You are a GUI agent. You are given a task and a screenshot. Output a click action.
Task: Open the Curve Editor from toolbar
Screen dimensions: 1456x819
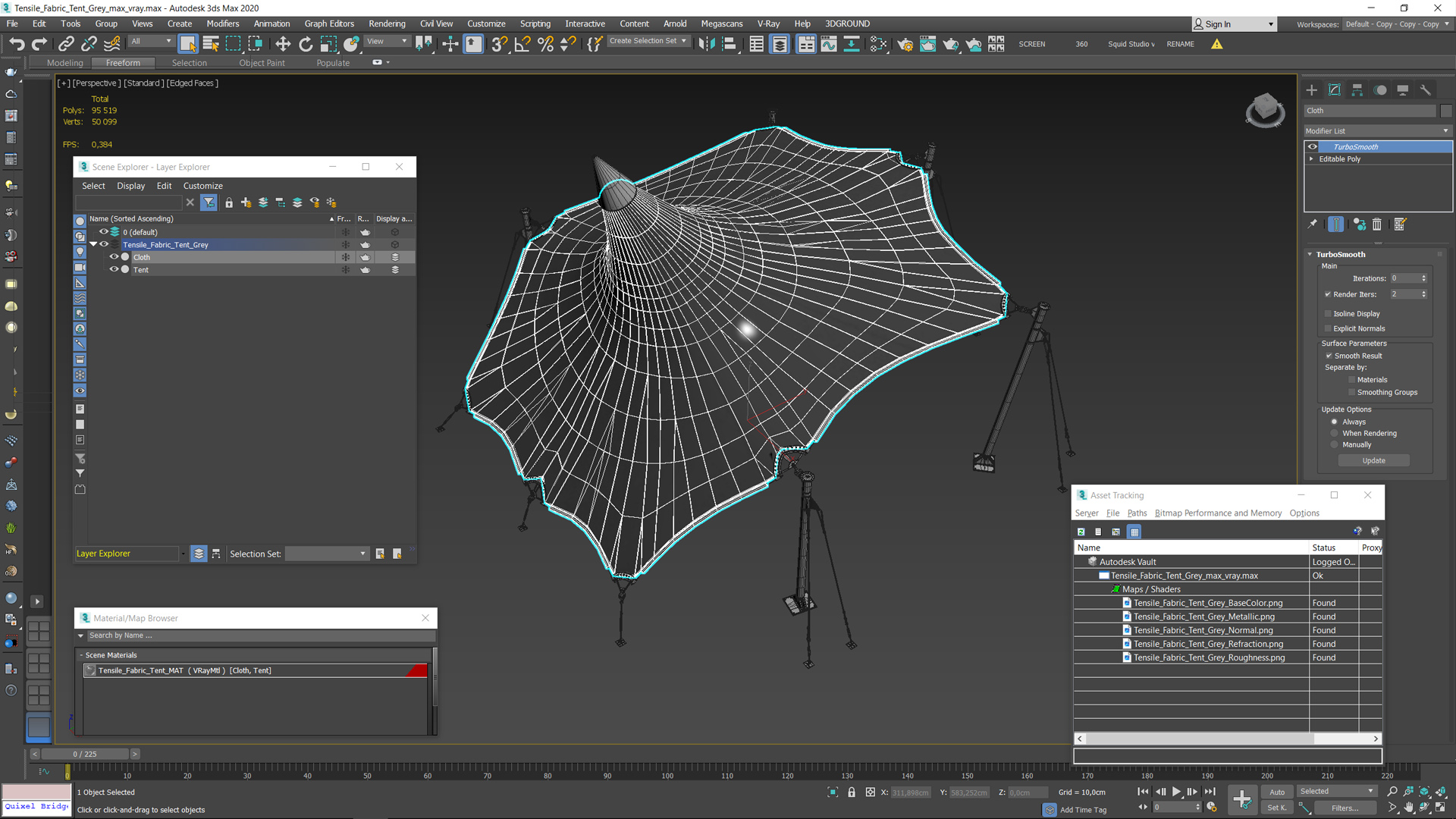[829, 44]
